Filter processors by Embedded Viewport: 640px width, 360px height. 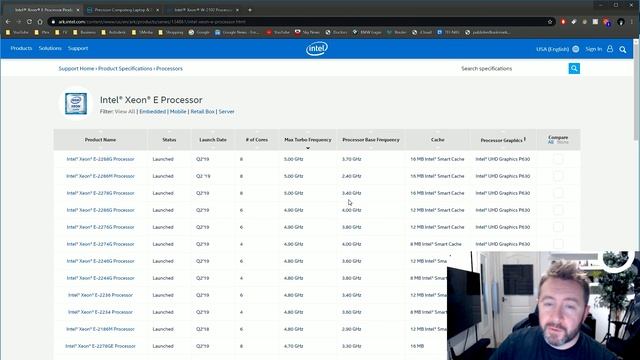pos(153,111)
